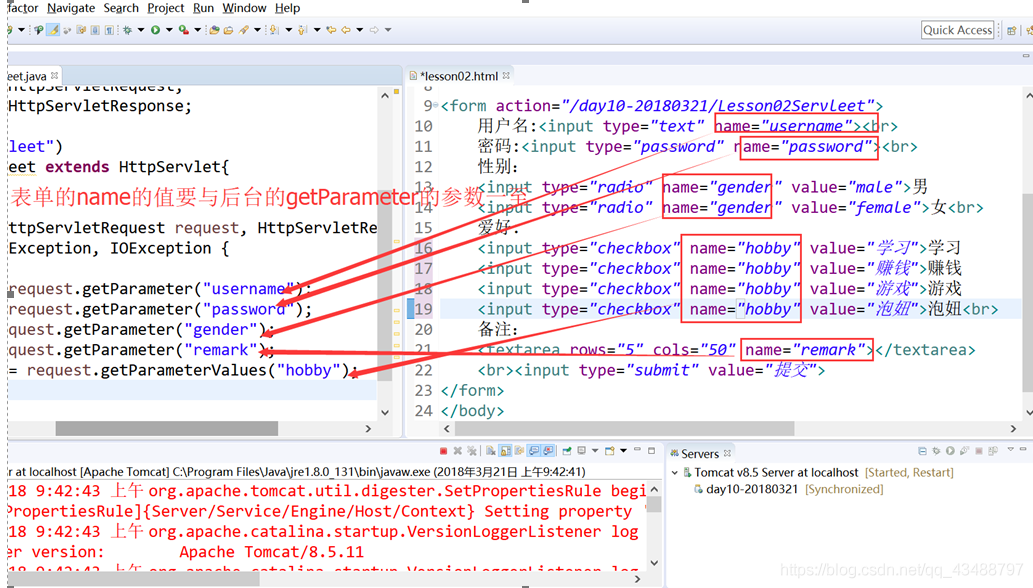Click Stop the server icon in Servers view
Image resolution: width=1033 pixels, height=588 pixels.
click(x=979, y=451)
